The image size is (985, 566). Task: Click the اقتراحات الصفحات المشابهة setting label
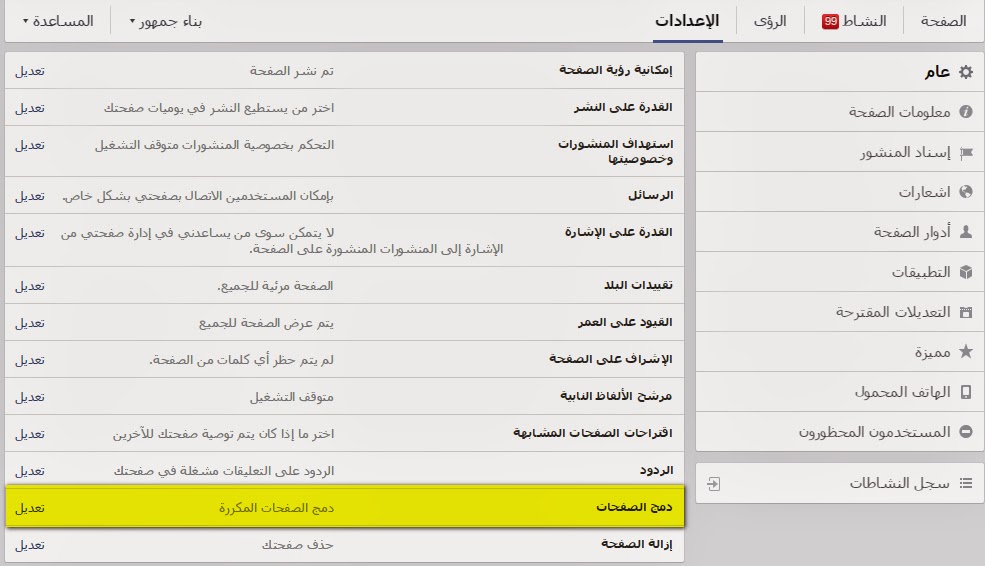pyautogui.click(x=592, y=433)
